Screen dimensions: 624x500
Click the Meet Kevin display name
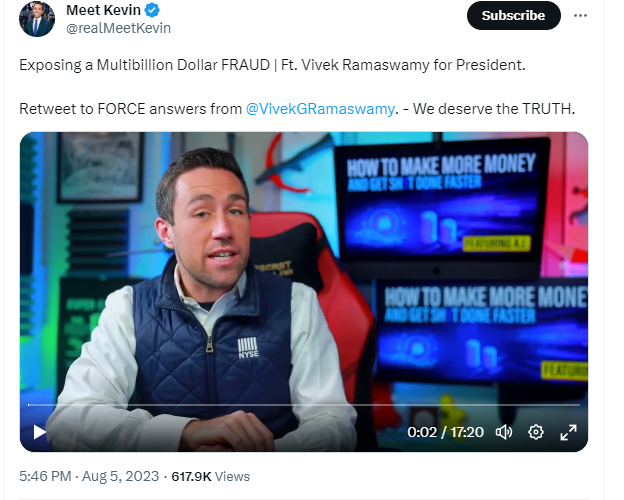103,10
